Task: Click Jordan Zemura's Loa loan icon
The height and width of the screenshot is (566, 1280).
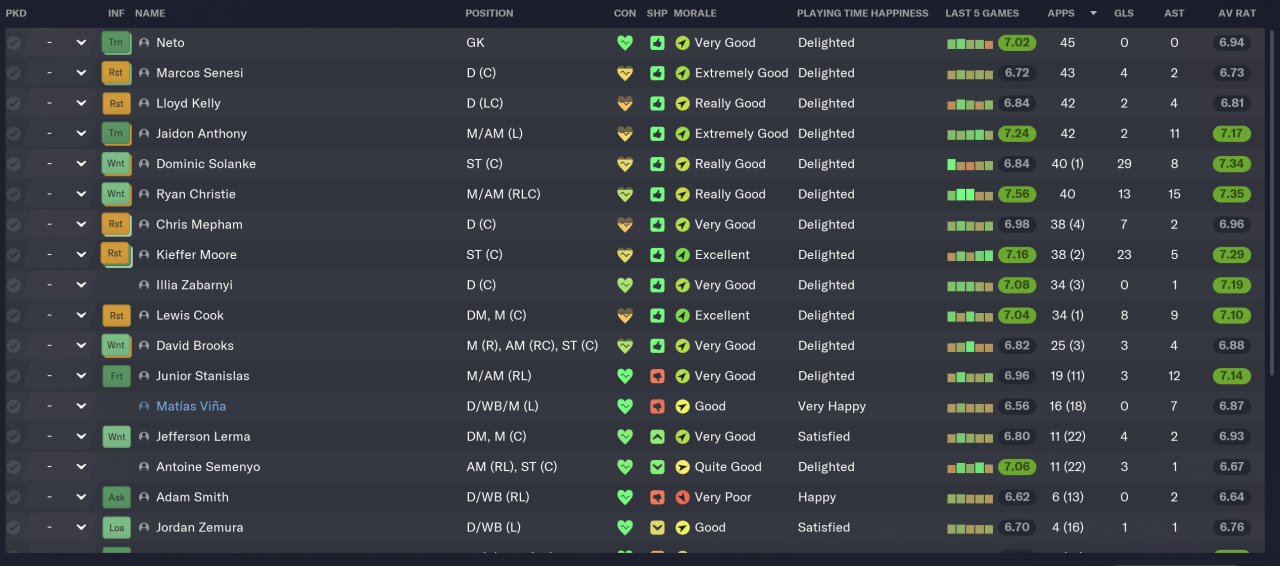Action: pos(116,527)
